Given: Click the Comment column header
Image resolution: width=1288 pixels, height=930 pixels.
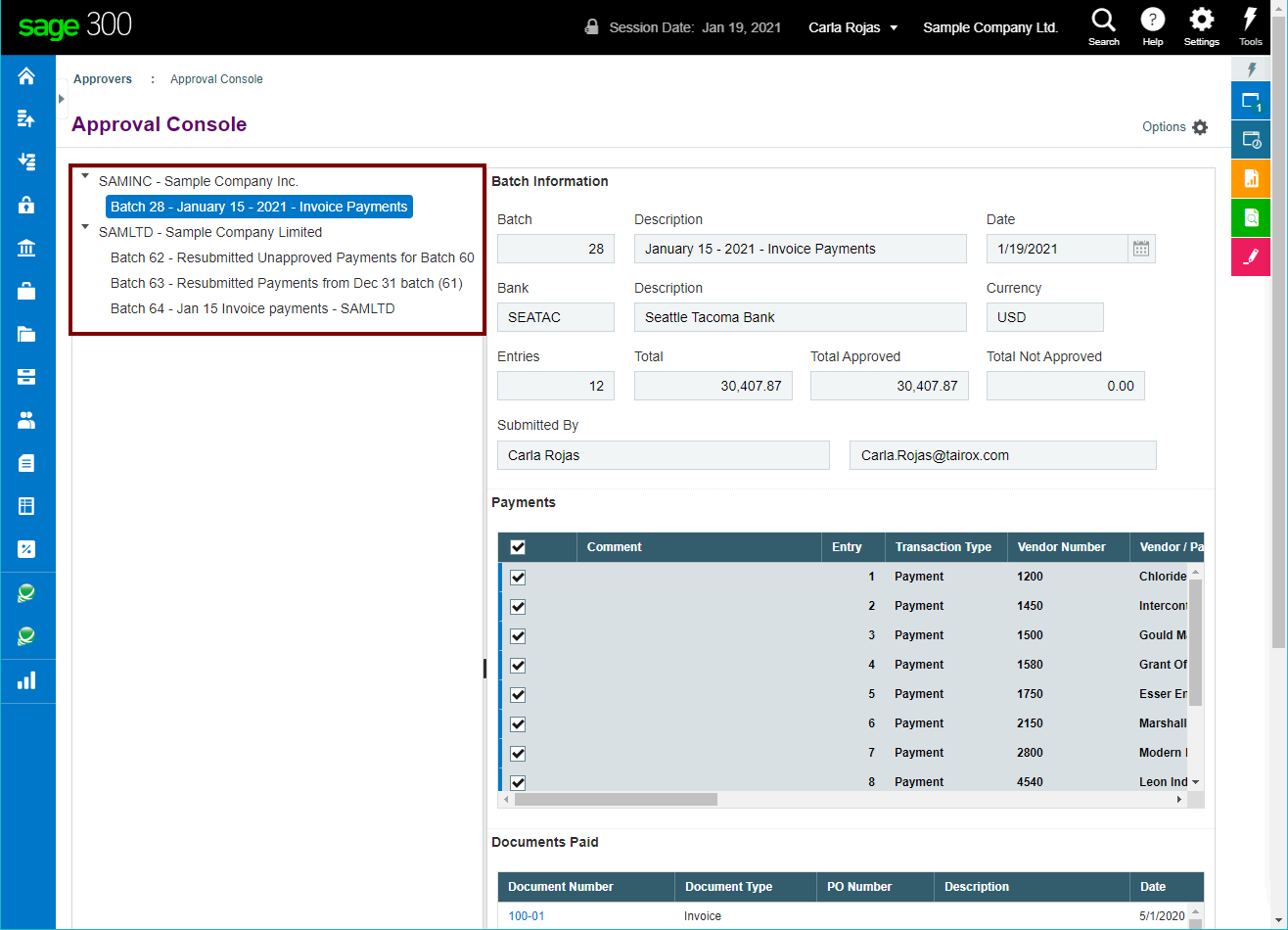Looking at the screenshot, I should click(699, 547).
